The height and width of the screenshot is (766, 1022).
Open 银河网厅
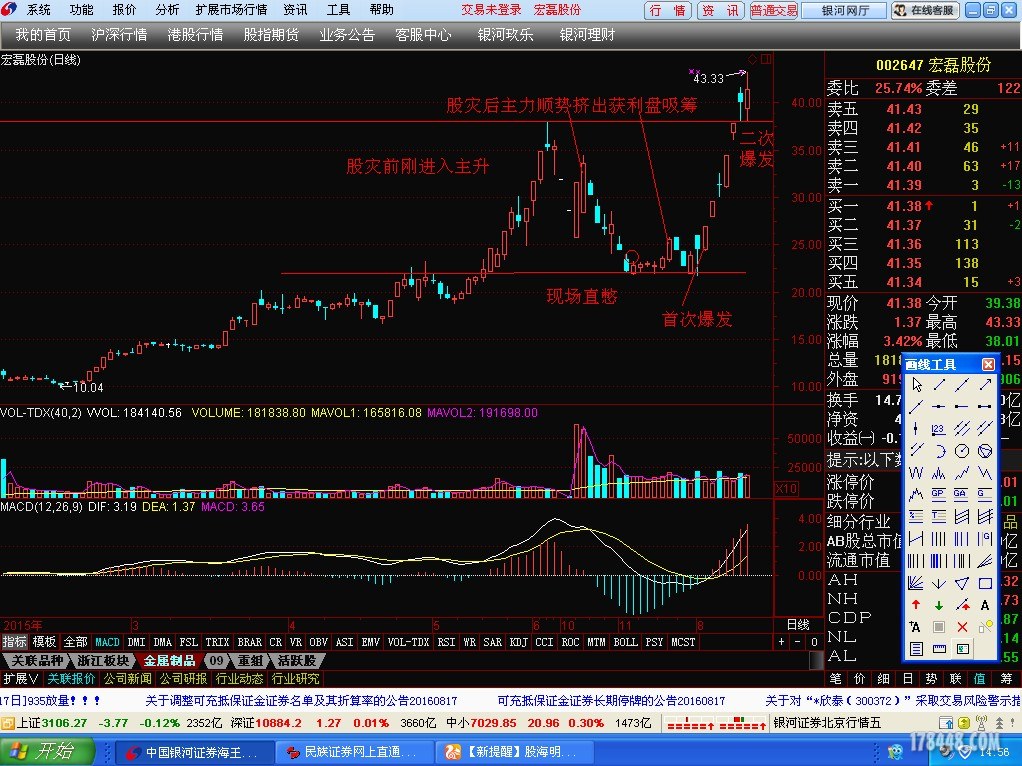pyautogui.click(x=845, y=10)
